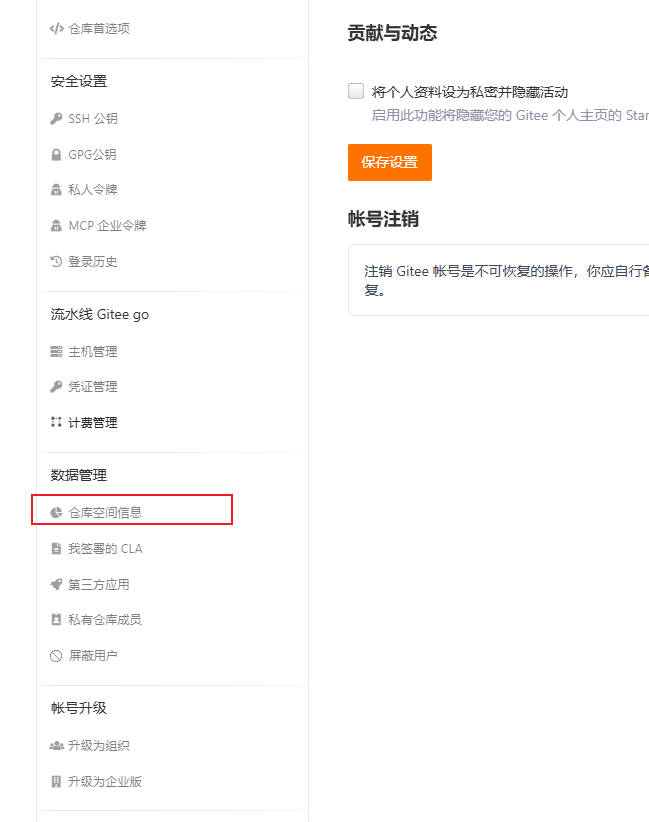
Task: Open the MCP 企业令牌 menu item
Action: pos(107,226)
